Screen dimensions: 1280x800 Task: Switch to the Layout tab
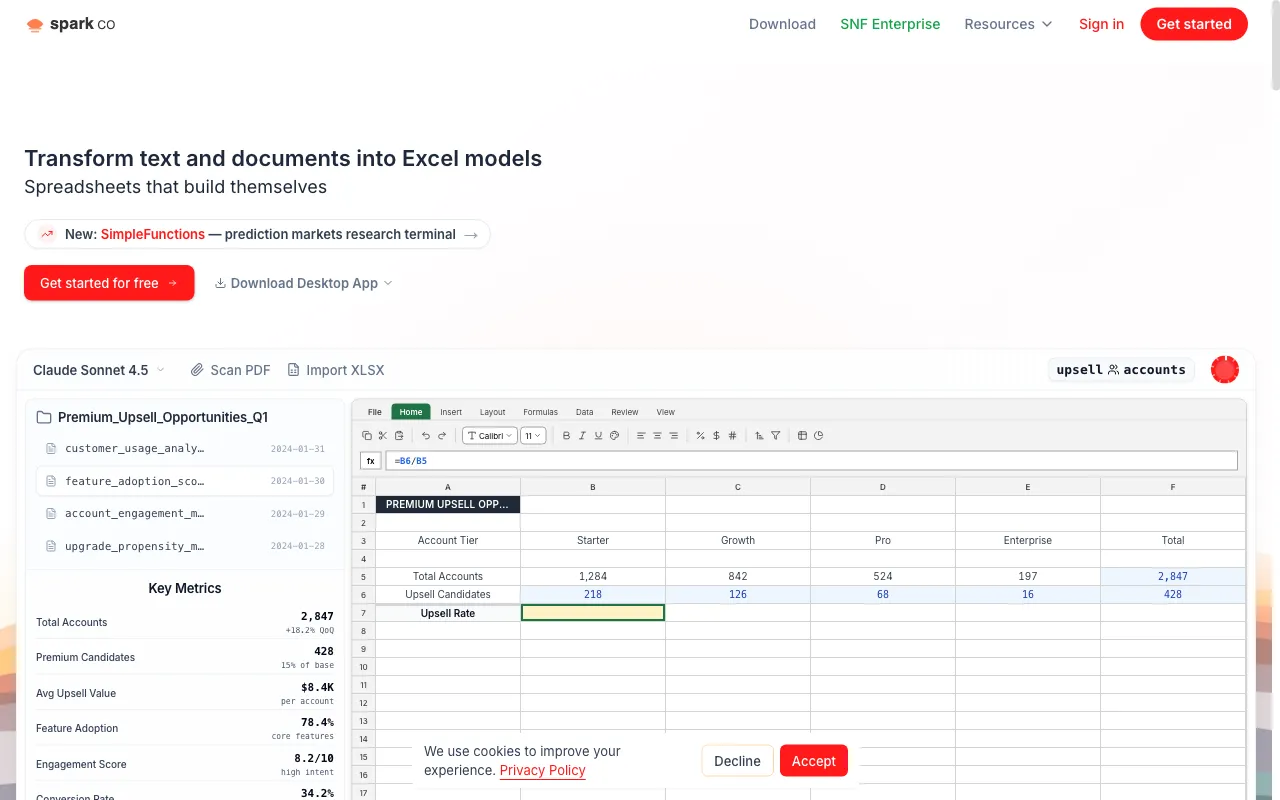point(492,412)
